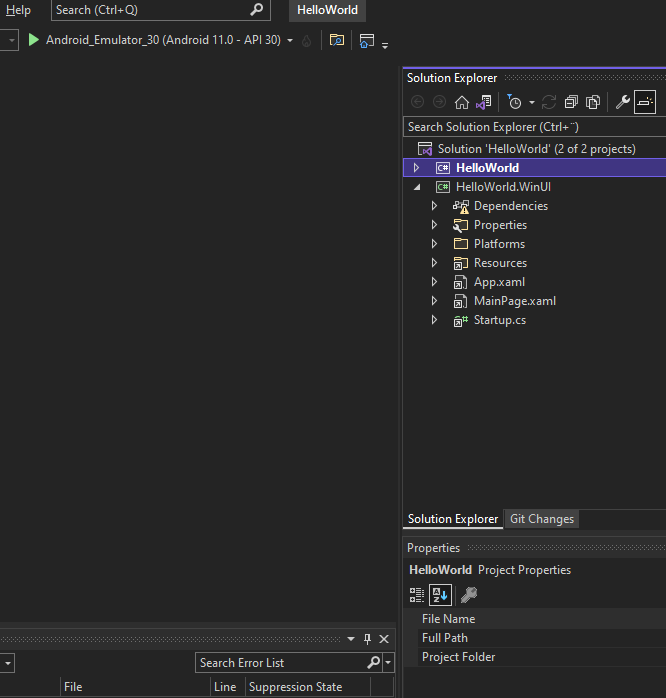Switch views using the Visual Studio icon

(x=482, y=102)
